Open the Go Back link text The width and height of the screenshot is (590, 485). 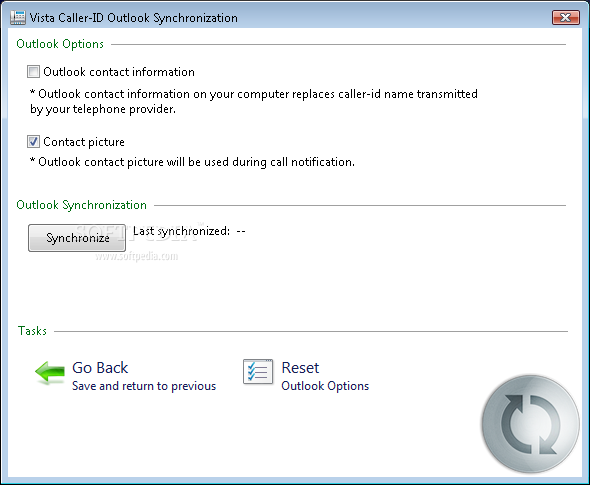click(100, 368)
